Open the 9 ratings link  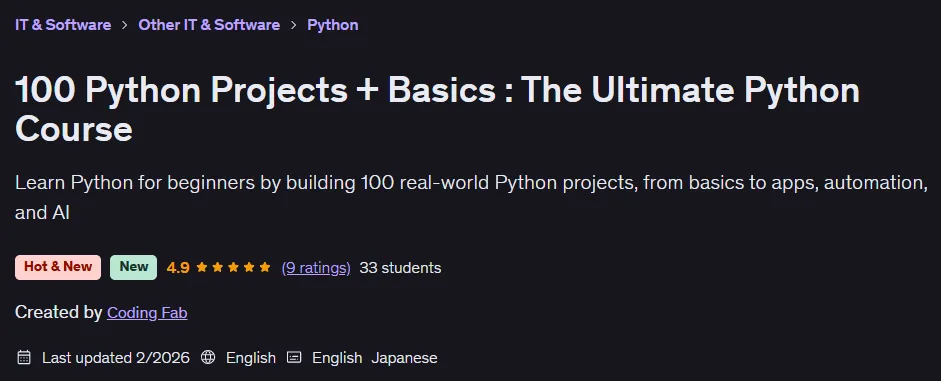(316, 268)
